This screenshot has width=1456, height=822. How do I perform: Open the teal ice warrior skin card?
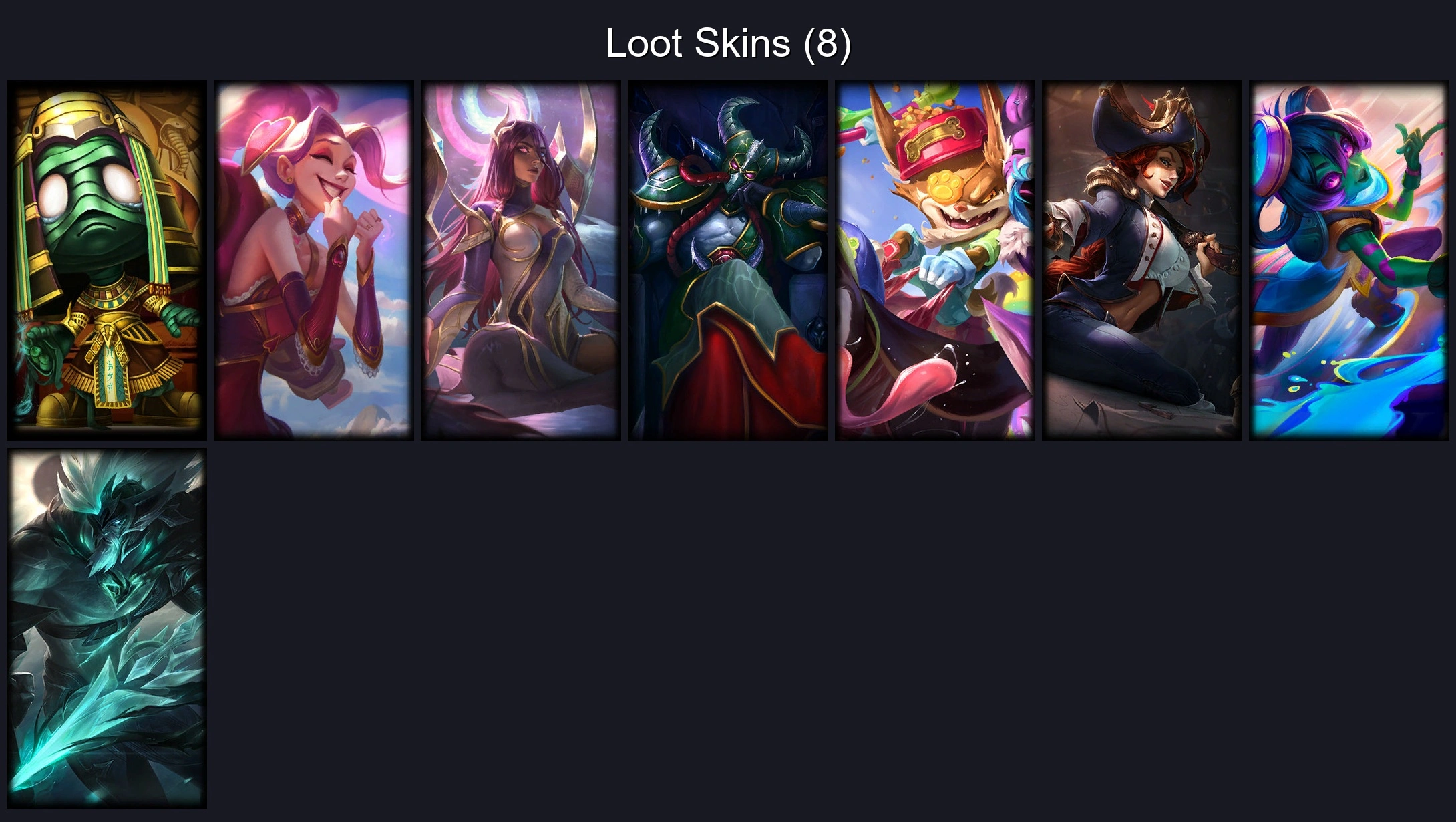pos(107,628)
